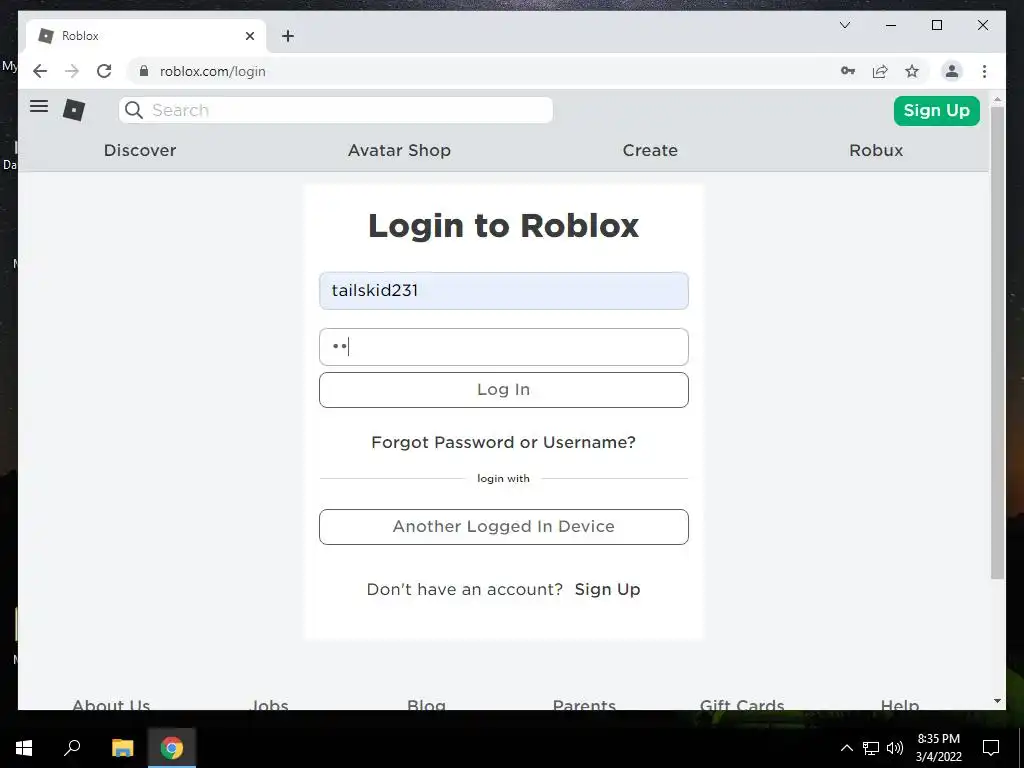
Task: Open Forgot Password or Username link
Action: point(504,442)
